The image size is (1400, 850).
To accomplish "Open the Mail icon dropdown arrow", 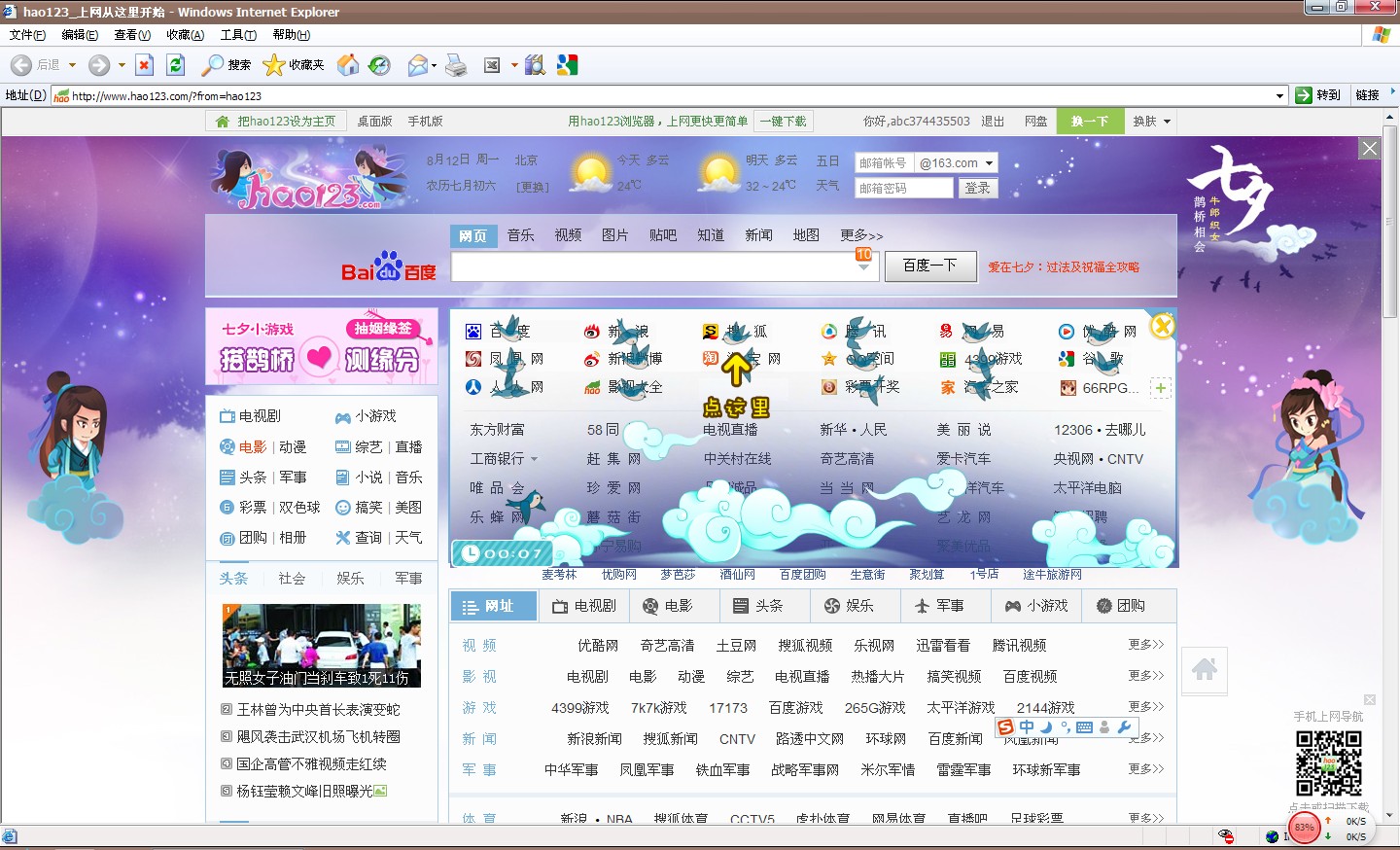I will (x=434, y=65).
